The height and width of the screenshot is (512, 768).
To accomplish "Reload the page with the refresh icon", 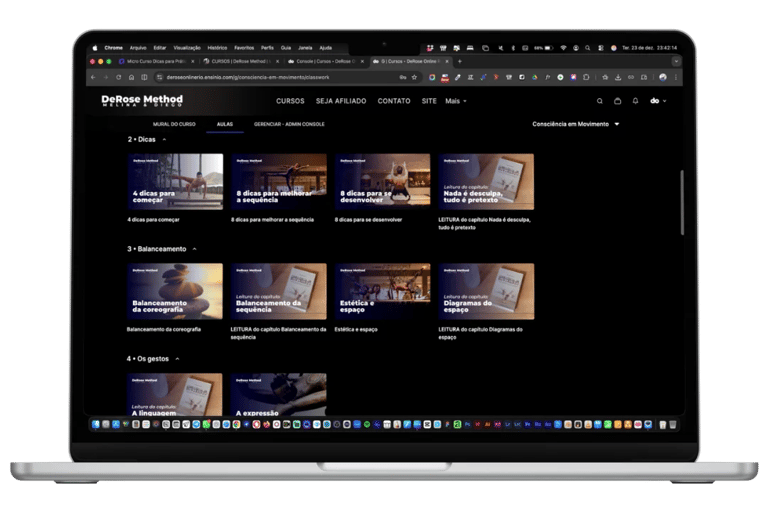I will click(119, 77).
